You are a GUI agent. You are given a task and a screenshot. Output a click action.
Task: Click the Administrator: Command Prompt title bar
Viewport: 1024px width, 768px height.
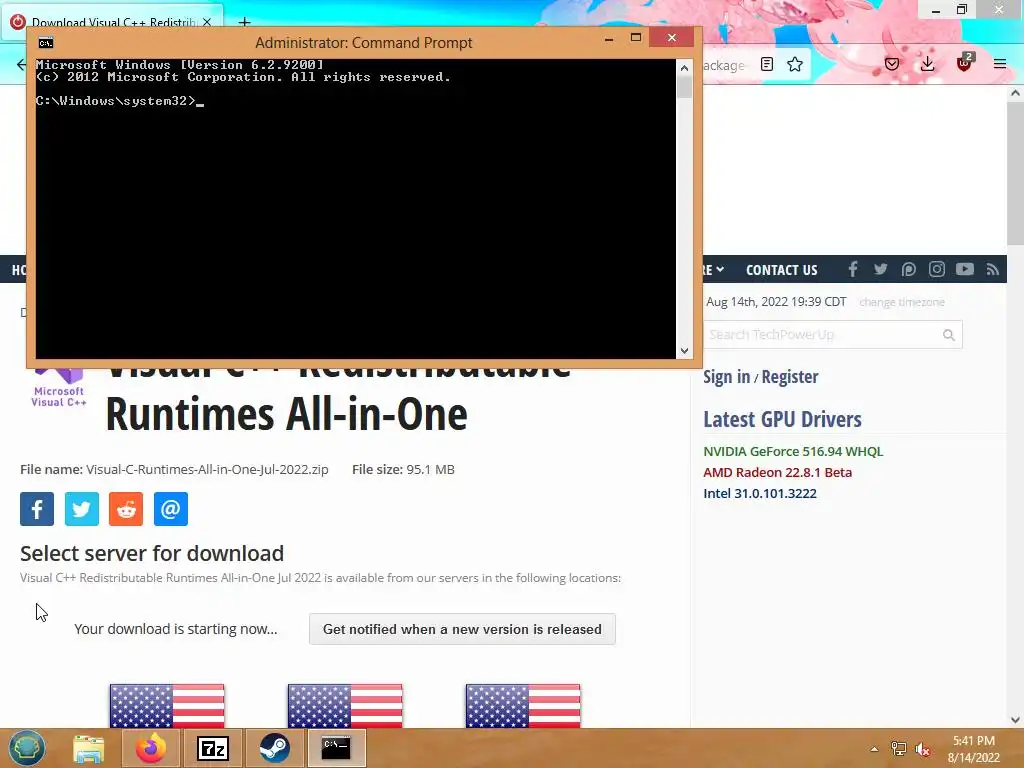tap(363, 43)
